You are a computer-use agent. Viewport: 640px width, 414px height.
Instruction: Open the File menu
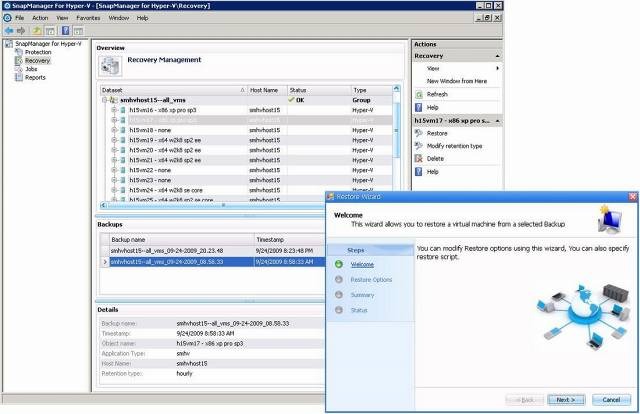click(20, 18)
